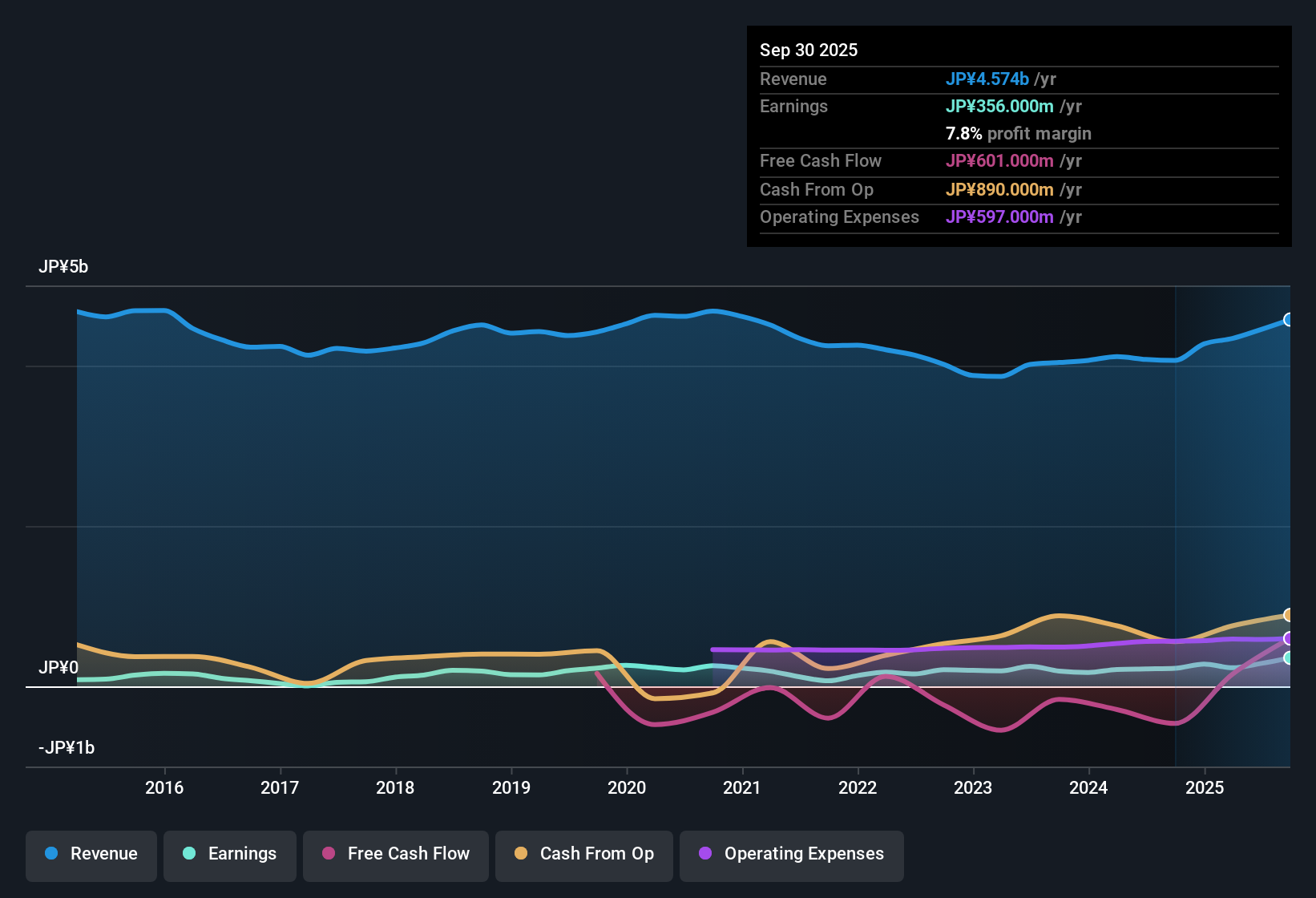This screenshot has height=898, width=1316.
Task: Click the 7.8% profit margin text
Action: point(1018,134)
